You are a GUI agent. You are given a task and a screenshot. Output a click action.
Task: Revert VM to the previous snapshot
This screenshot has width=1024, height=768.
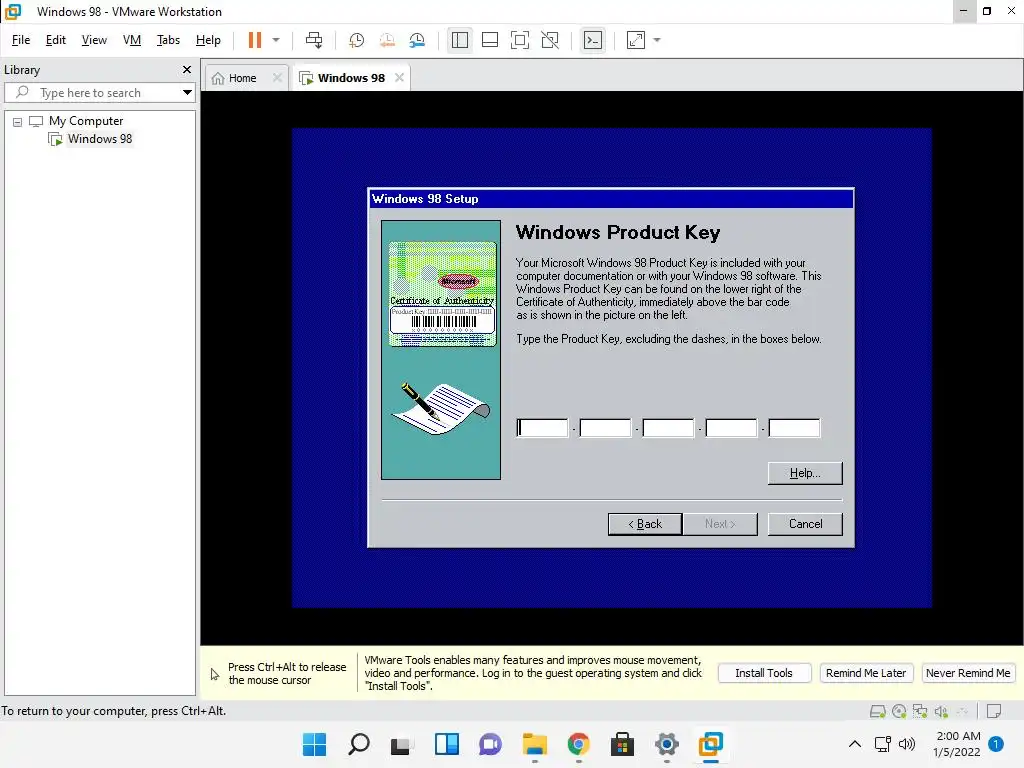[387, 40]
